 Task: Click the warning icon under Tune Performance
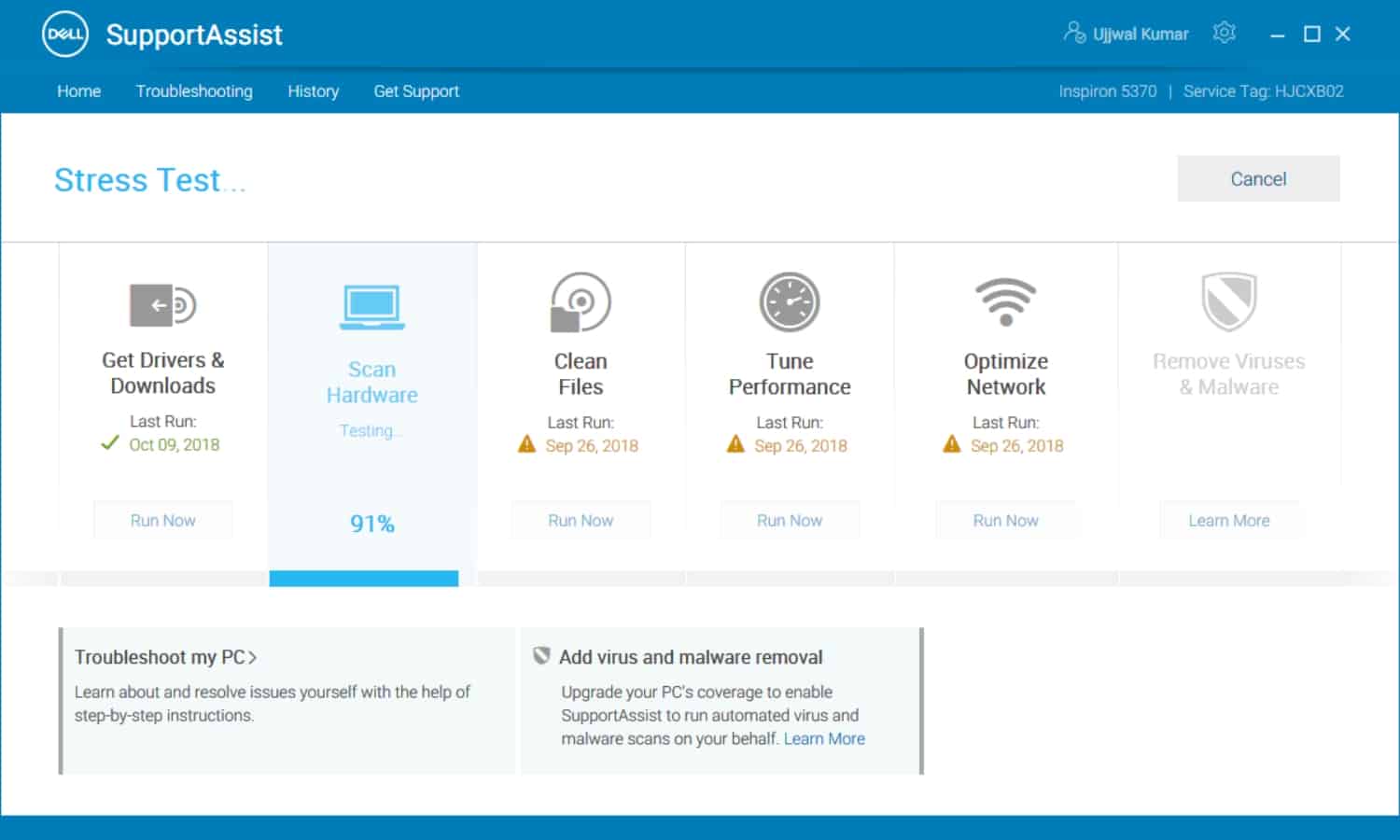click(736, 444)
